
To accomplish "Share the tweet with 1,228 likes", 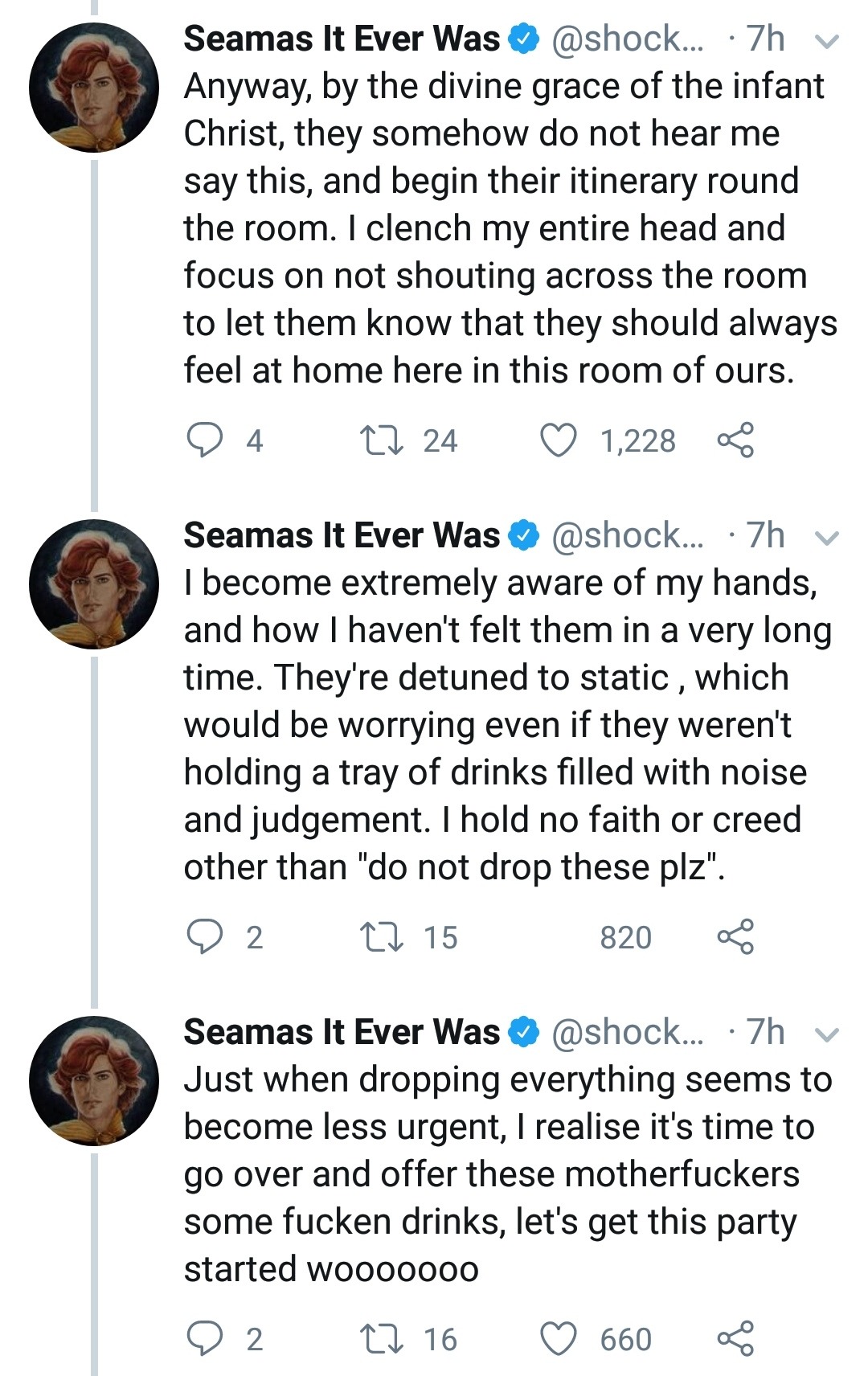I will tap(735, 440).
